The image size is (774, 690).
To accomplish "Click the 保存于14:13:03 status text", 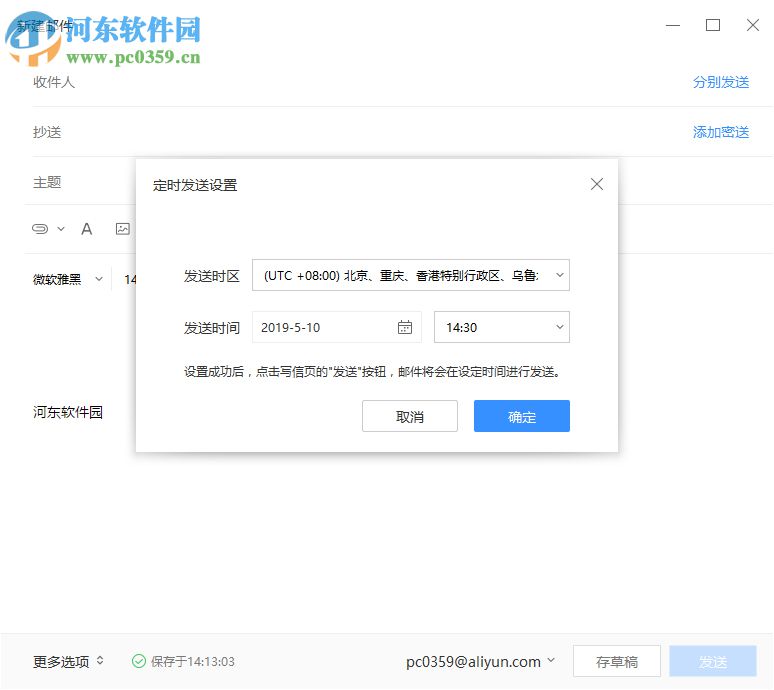I will [x=193, y=661].
